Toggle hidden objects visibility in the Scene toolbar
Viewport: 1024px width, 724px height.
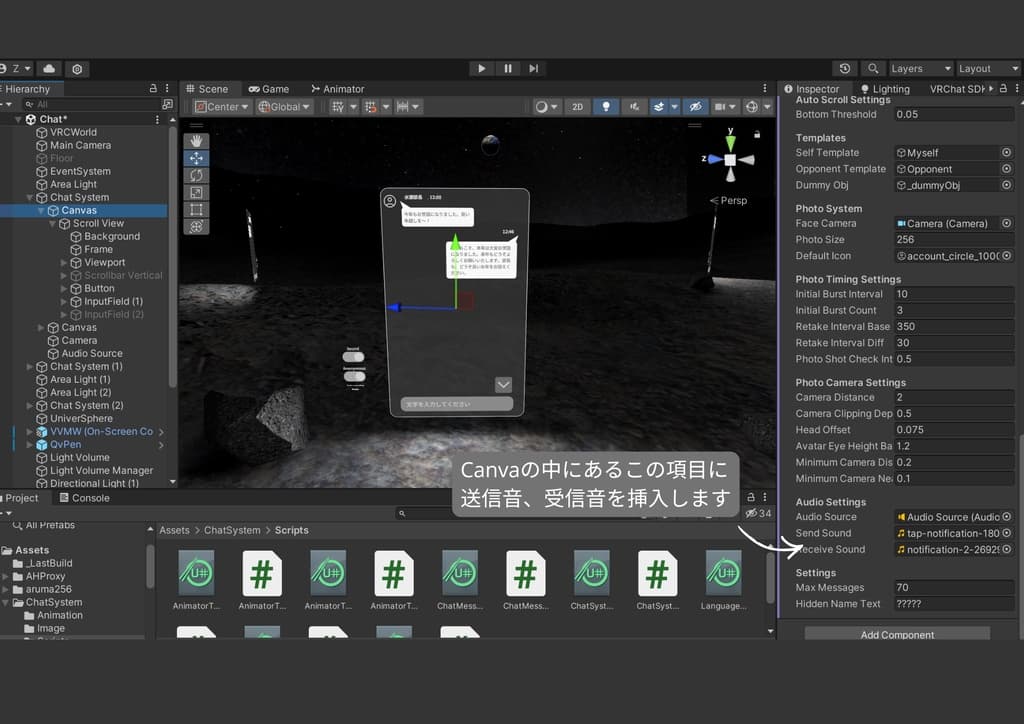695,107
